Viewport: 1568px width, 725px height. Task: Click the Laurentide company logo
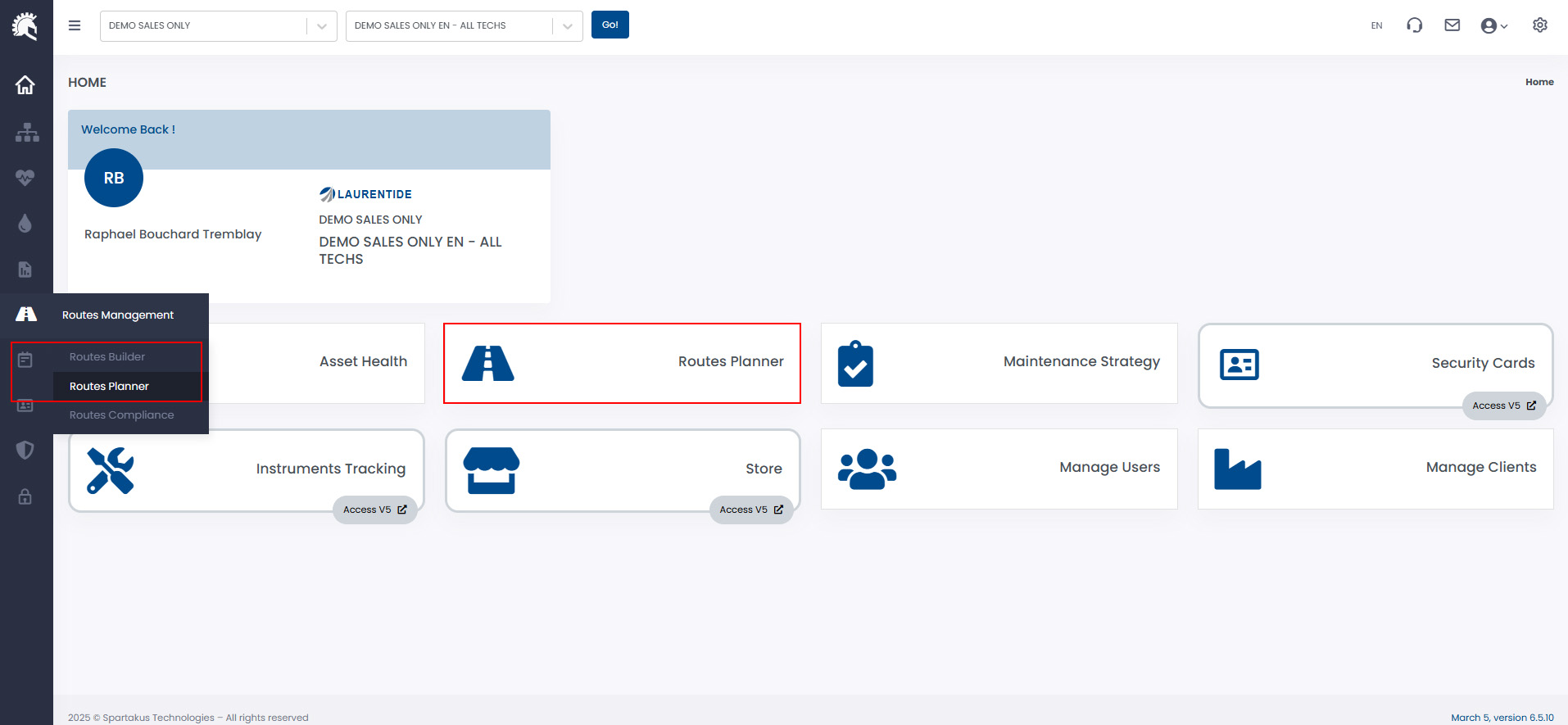point(365,194)
